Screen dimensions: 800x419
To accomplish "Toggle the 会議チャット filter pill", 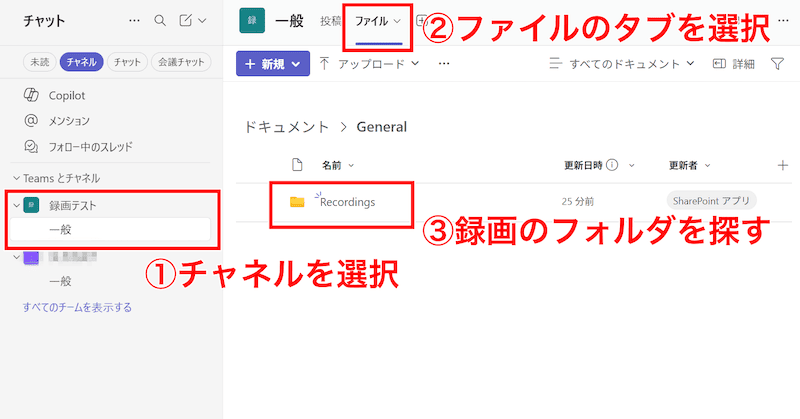I will 181,63.
